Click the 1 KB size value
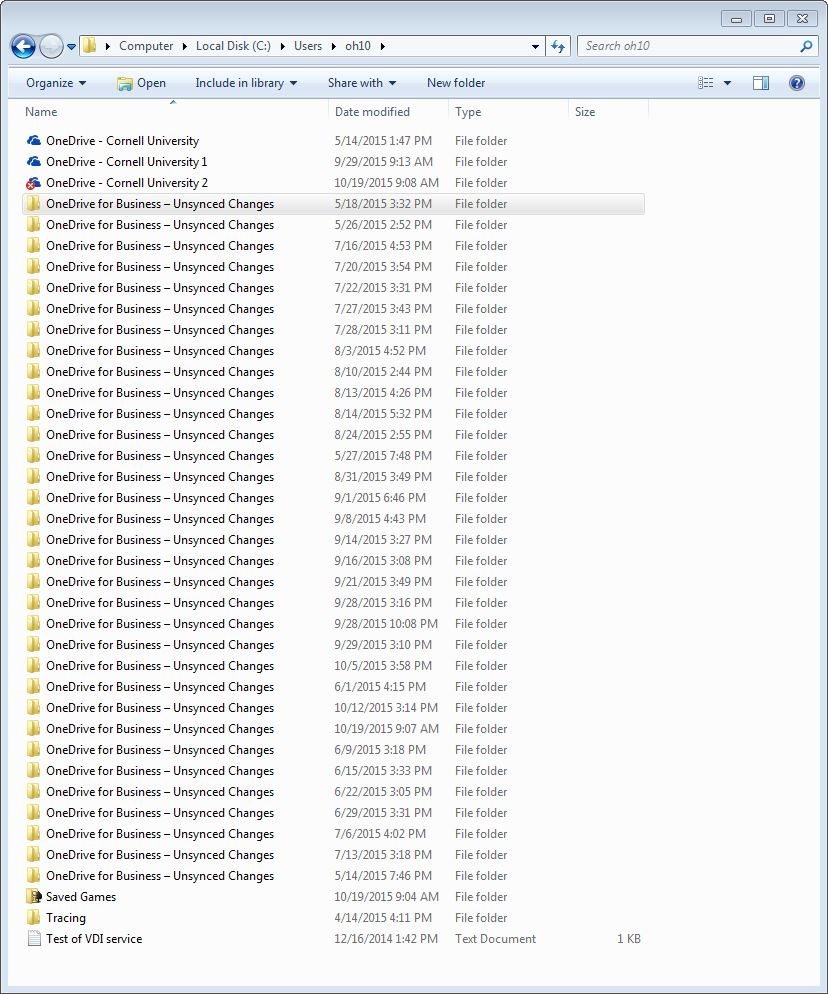Image resolution: width=828 pixels, height=994 pixels. [629, 938]
